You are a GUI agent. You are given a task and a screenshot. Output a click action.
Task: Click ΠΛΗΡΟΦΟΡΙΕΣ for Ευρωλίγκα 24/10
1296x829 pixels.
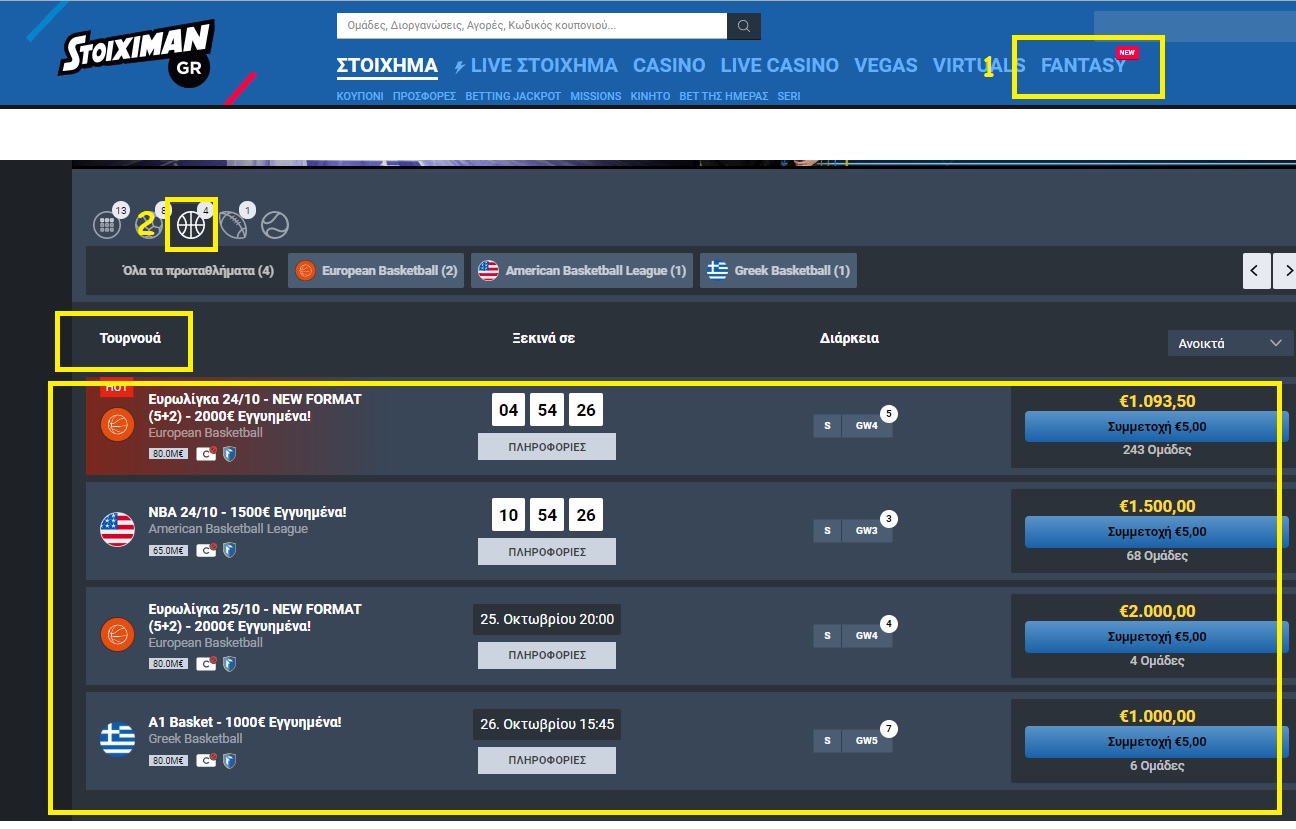pos(547,446)
